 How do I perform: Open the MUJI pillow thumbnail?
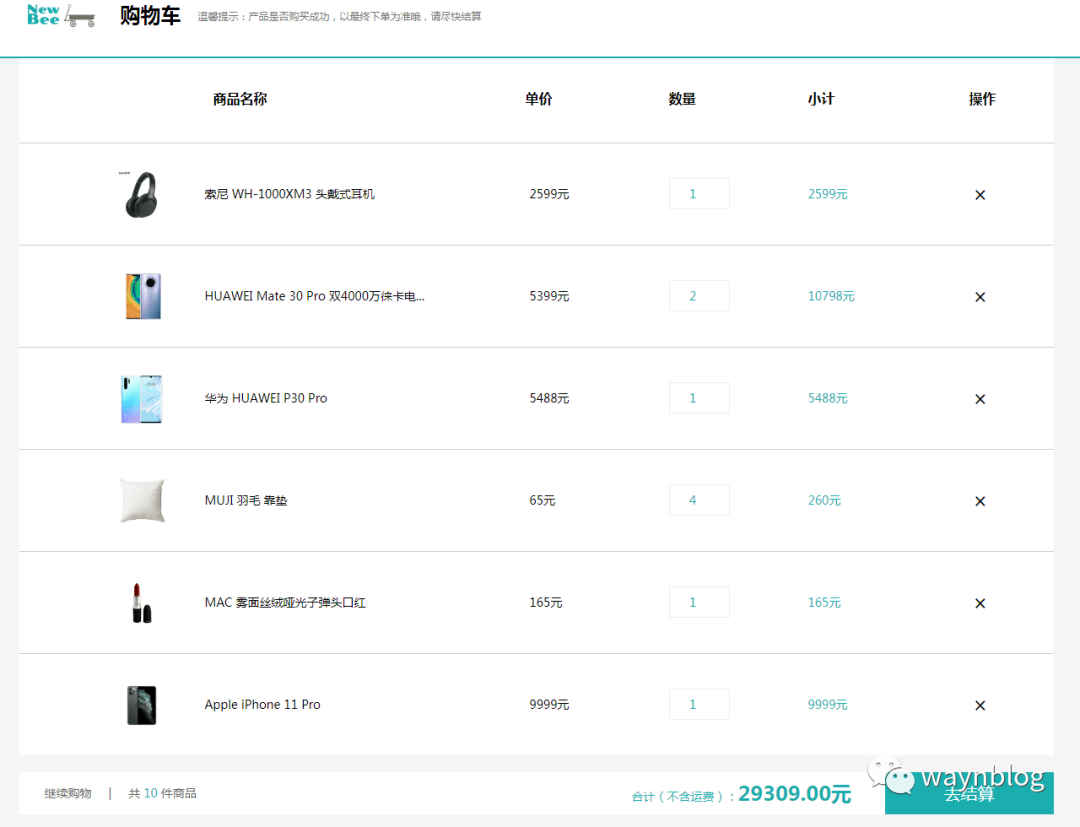coord(142,501)
